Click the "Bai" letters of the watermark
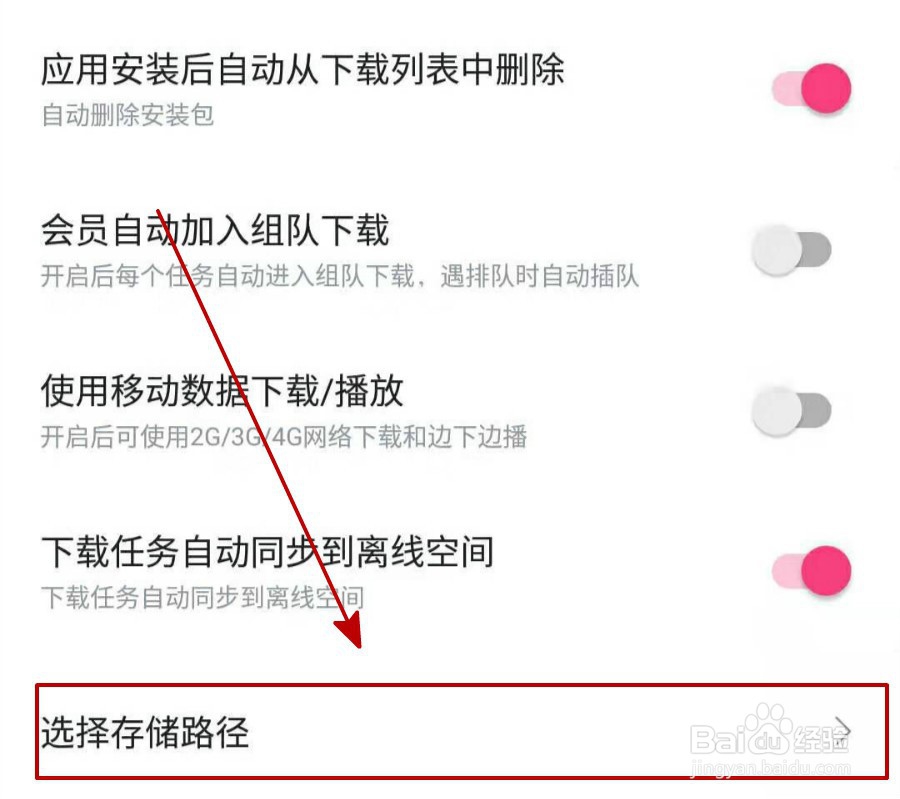 [716, 739]
